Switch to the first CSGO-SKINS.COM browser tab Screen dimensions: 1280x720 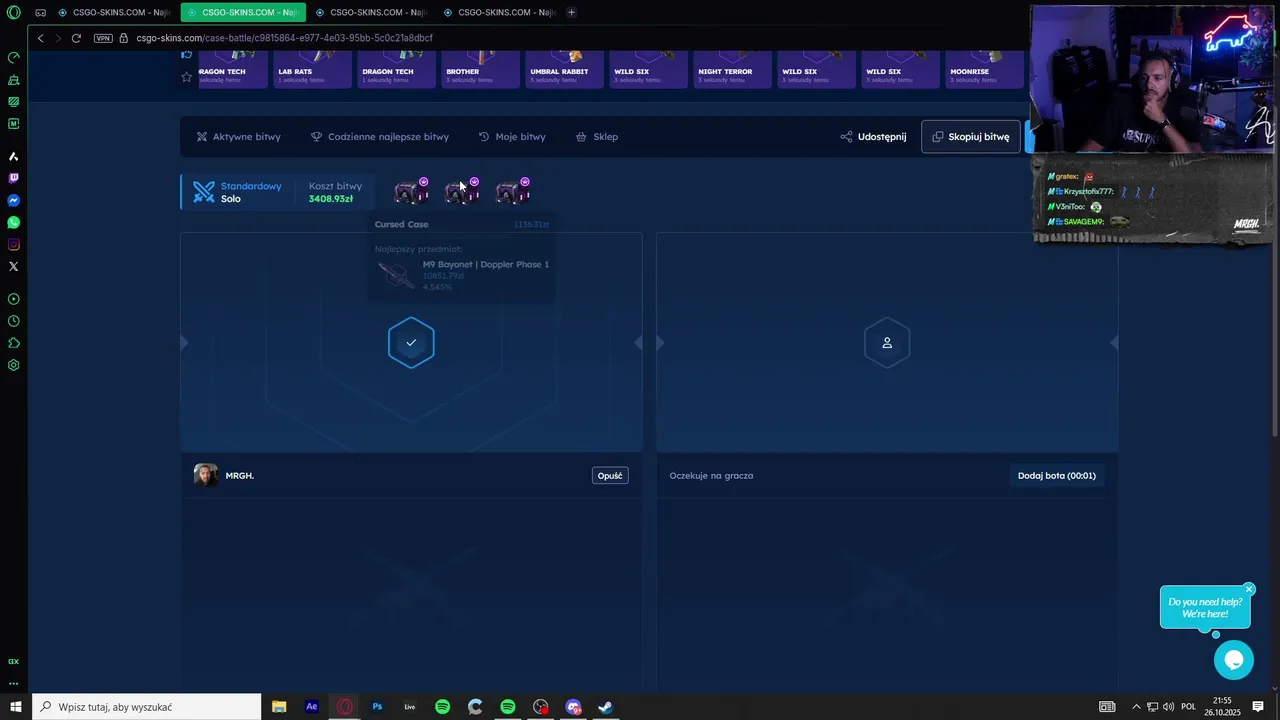(113, 12)
